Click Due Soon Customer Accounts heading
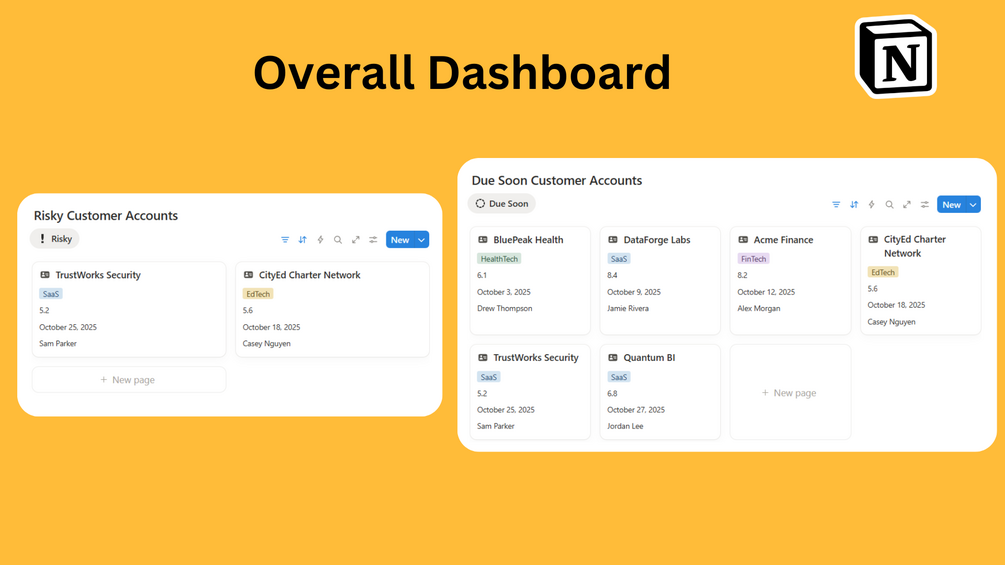The width and height of the screenshot is (1005, 565). [557, 181]
